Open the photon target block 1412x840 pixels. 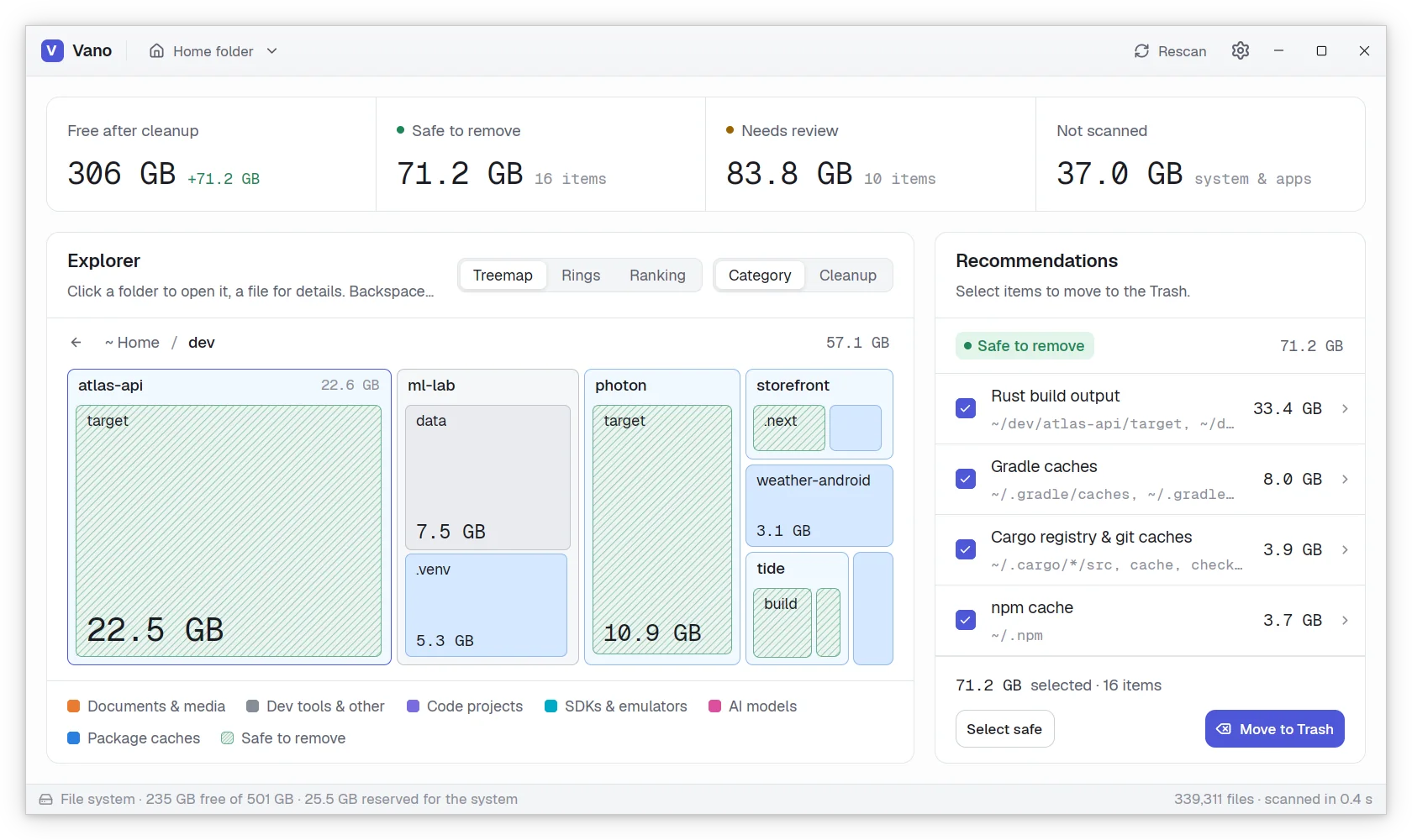click(x=662, y=529)
